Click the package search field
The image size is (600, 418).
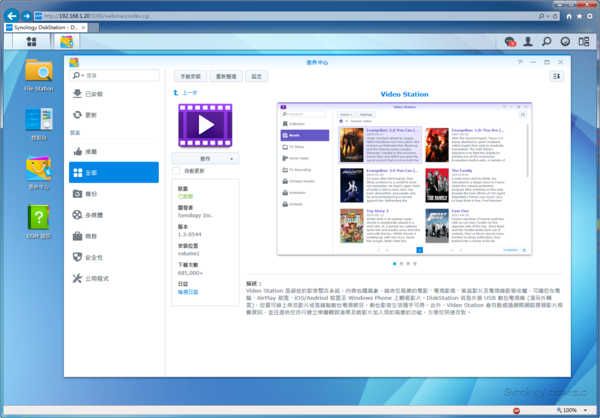point(115,75)
